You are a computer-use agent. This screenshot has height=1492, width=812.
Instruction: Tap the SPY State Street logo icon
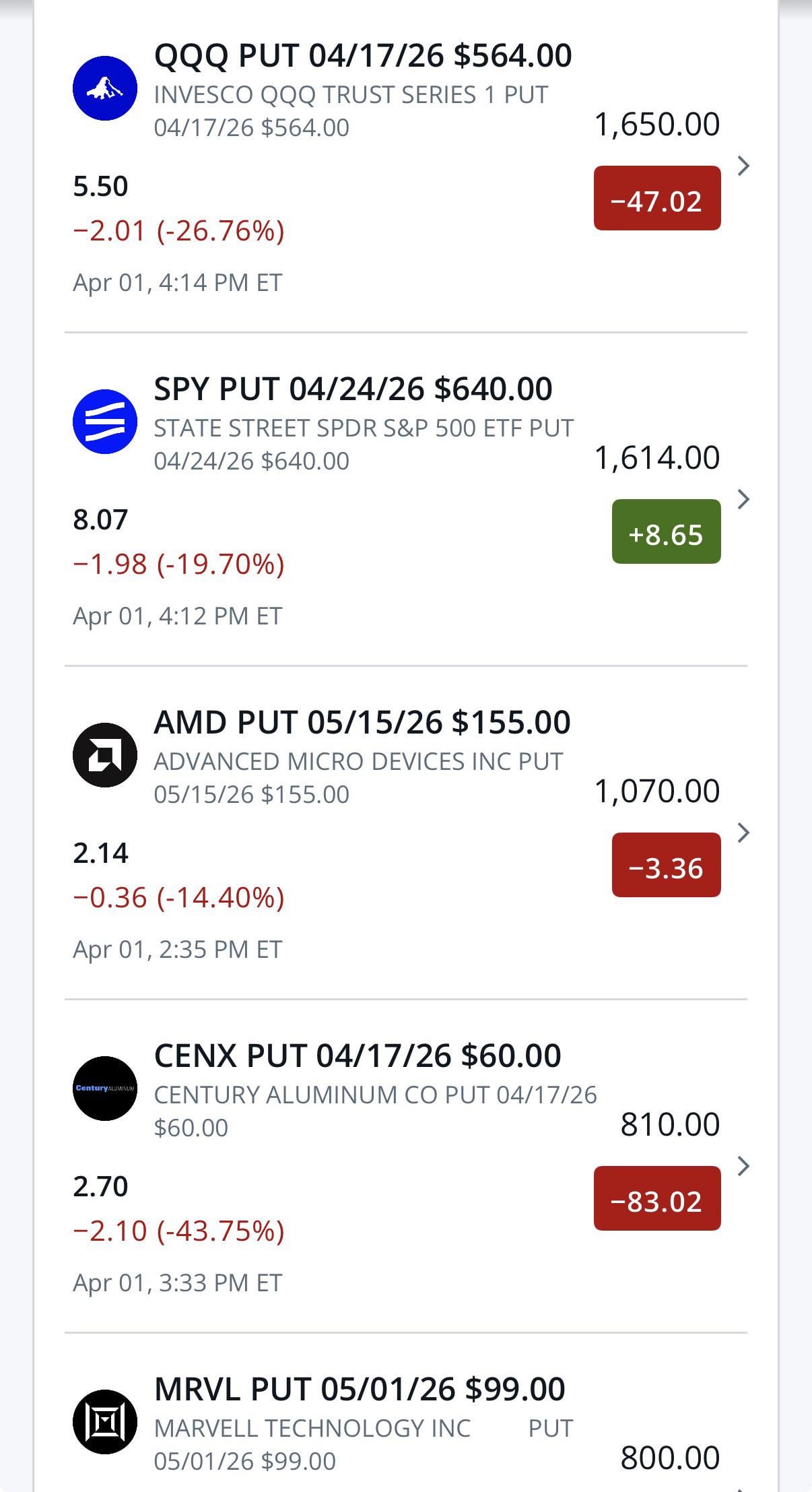pyautogui.click(x=105, y=422)
